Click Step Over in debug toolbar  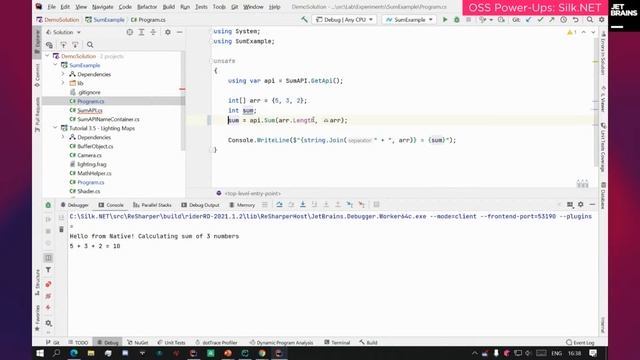click(279, 204)
